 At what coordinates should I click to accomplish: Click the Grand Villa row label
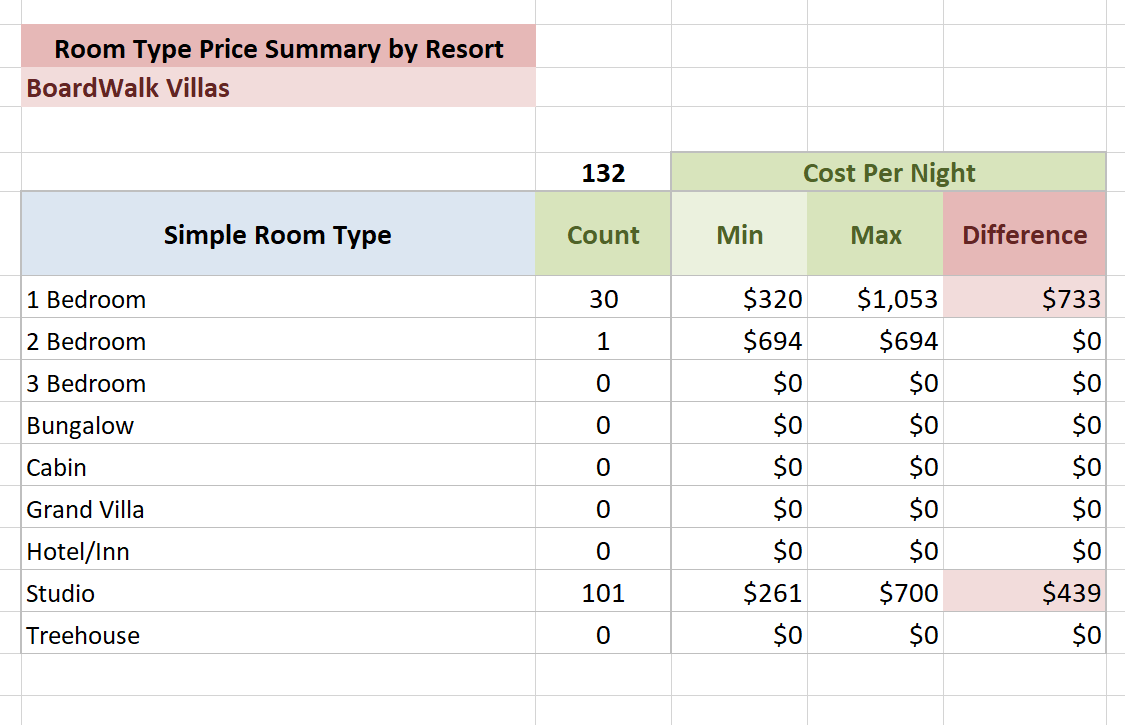(85, 509)
